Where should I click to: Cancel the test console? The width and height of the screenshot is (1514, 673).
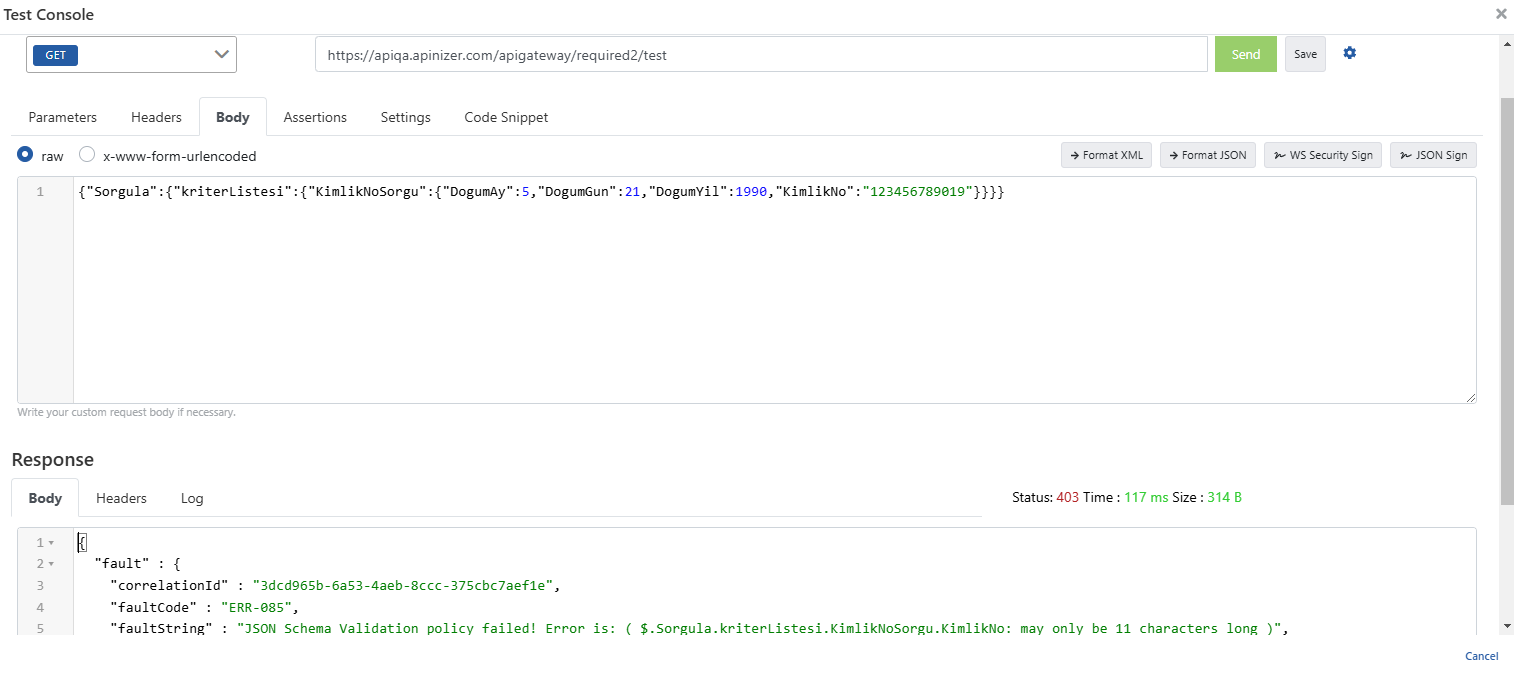1481,655
